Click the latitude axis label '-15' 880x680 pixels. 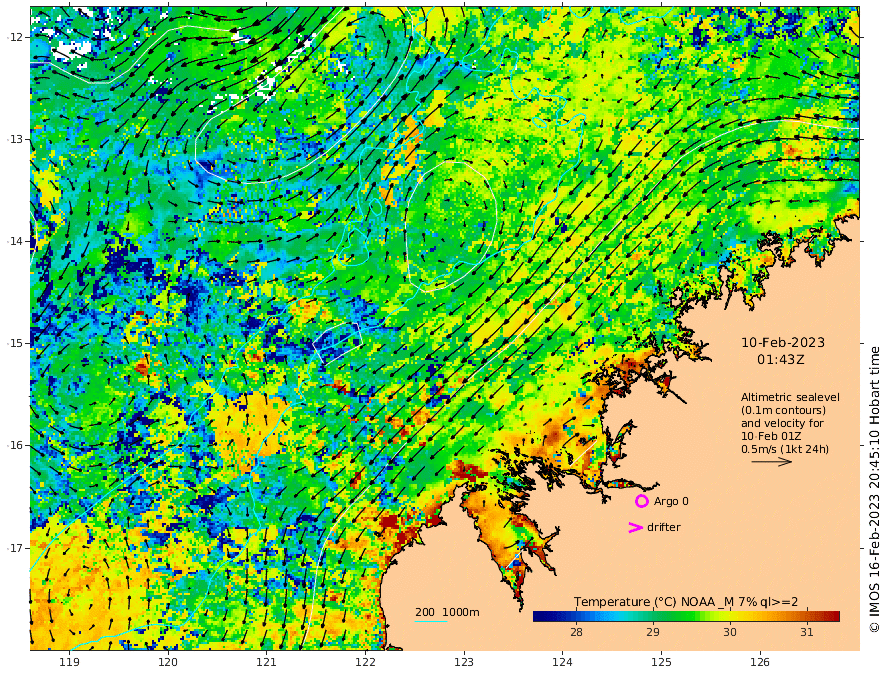point(14,343)
